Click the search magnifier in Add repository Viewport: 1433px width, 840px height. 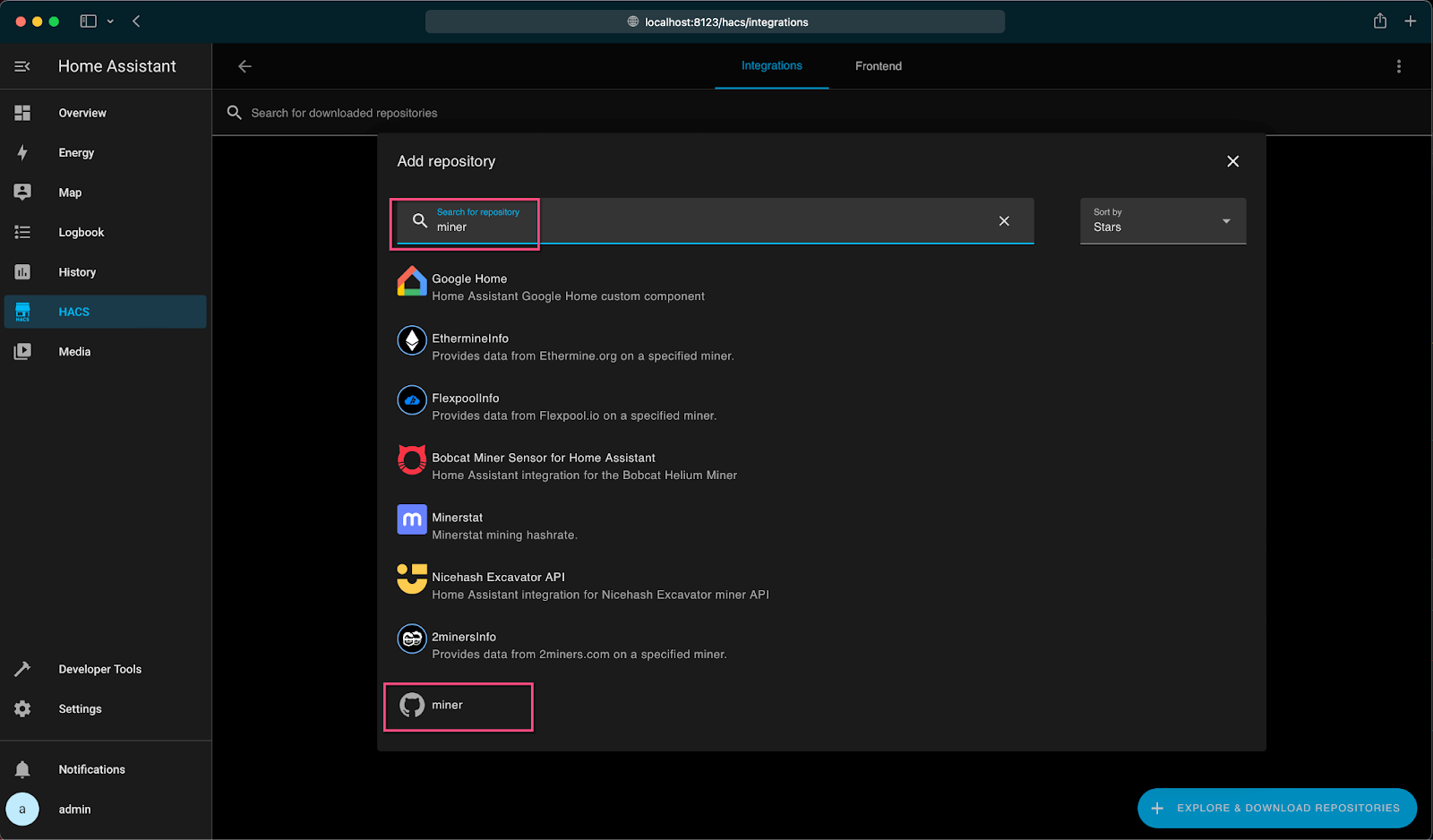pyautogui.click(x=419, y=220)
